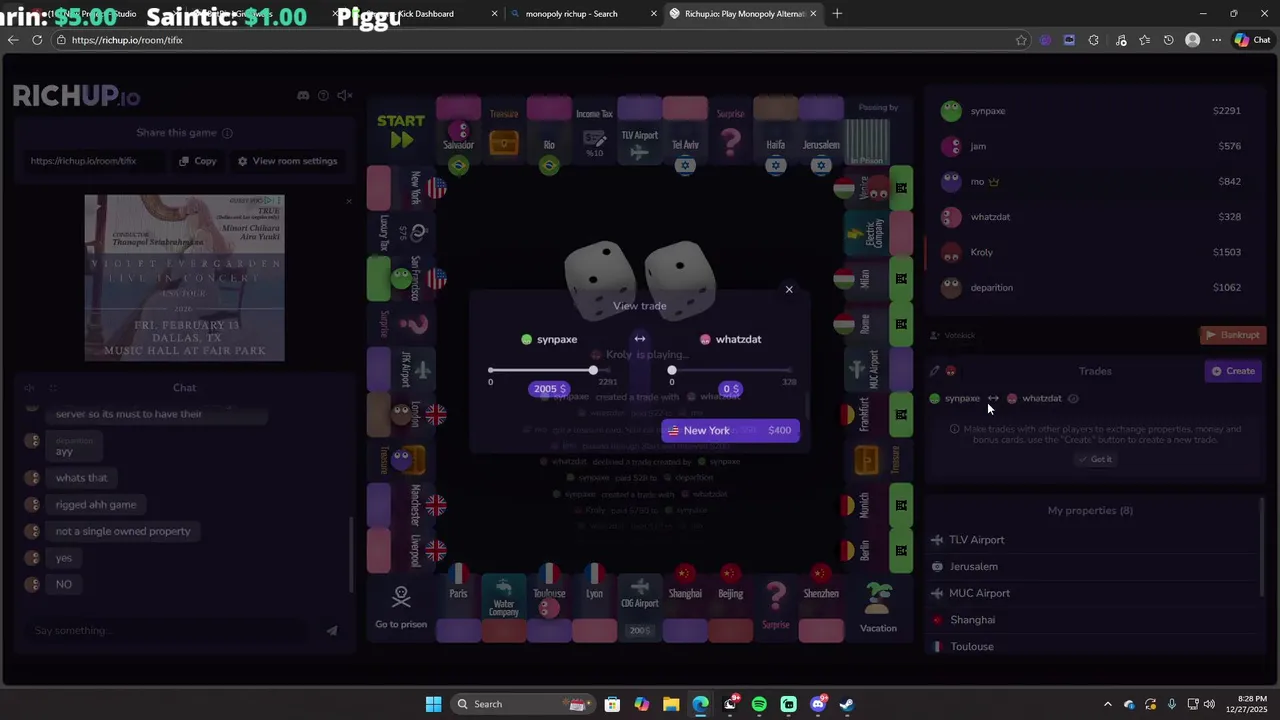Open TLV Airport in My properties
This screenshot has width=1280, height=720.
1090,540
